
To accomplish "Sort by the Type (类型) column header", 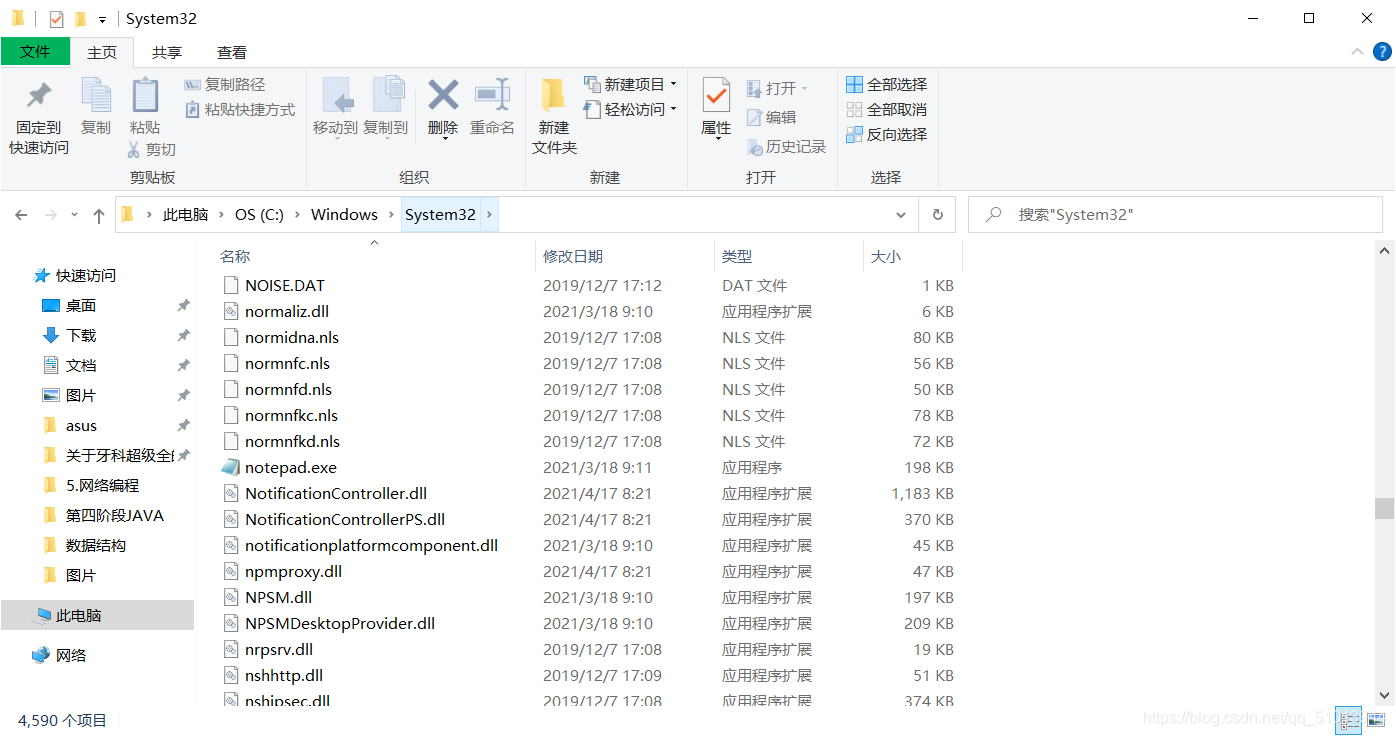I will [x=788, y=256].
